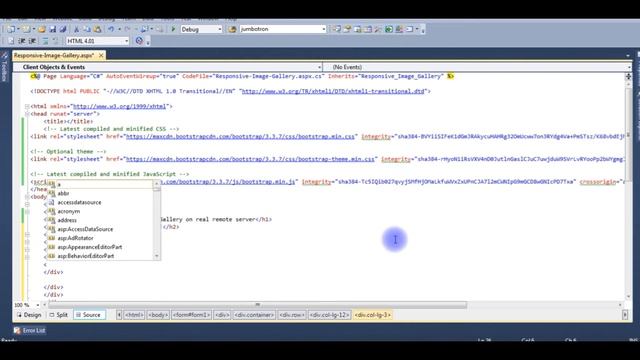Screen dimensions: 640x360
Task: Click the Save All toolbar icon
Action: point(63,29)
